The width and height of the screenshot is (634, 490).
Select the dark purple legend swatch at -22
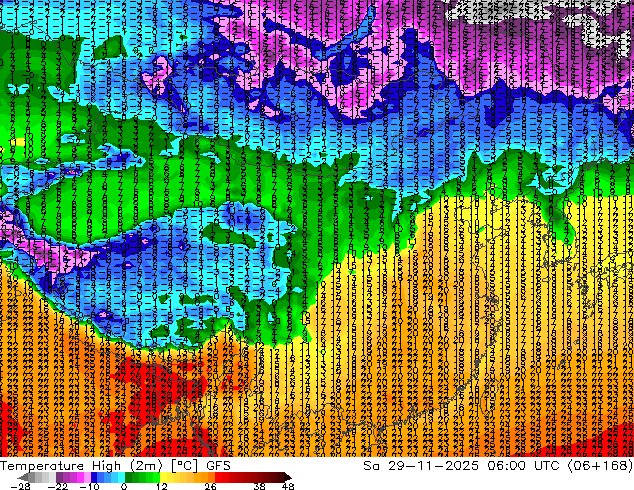point(59,477)
